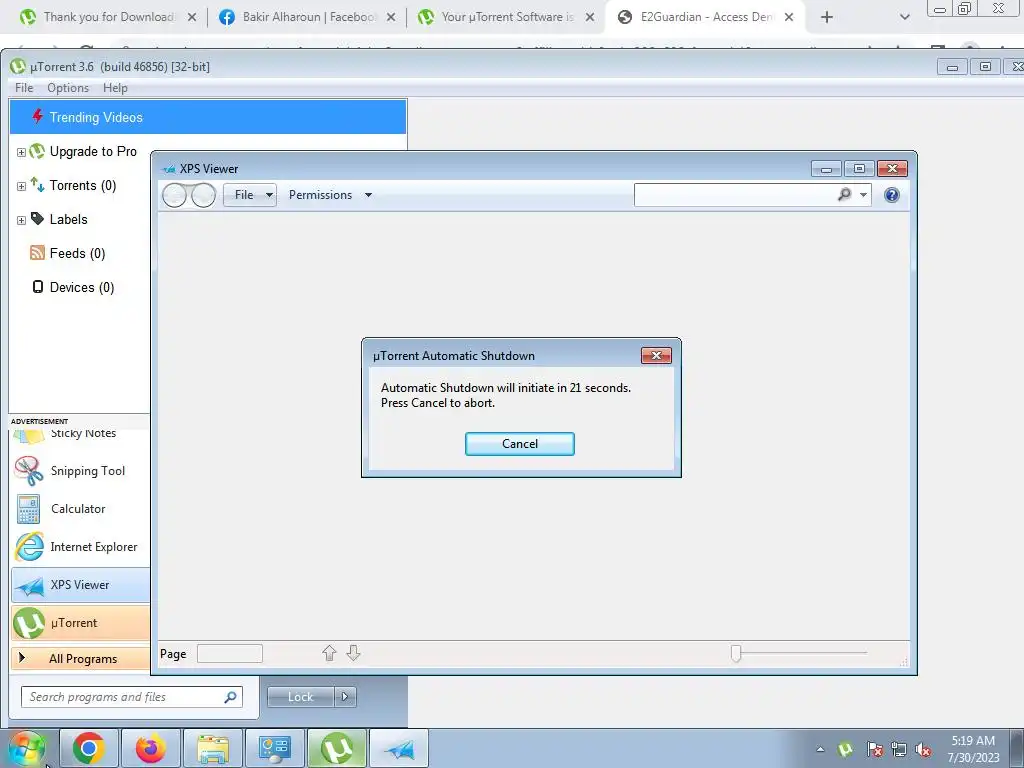The height and width of the screenshot is (768, 1024).
Task: Switch to the E2Guardian - Access Denied browser tab
Action: [x=705, y=17]
